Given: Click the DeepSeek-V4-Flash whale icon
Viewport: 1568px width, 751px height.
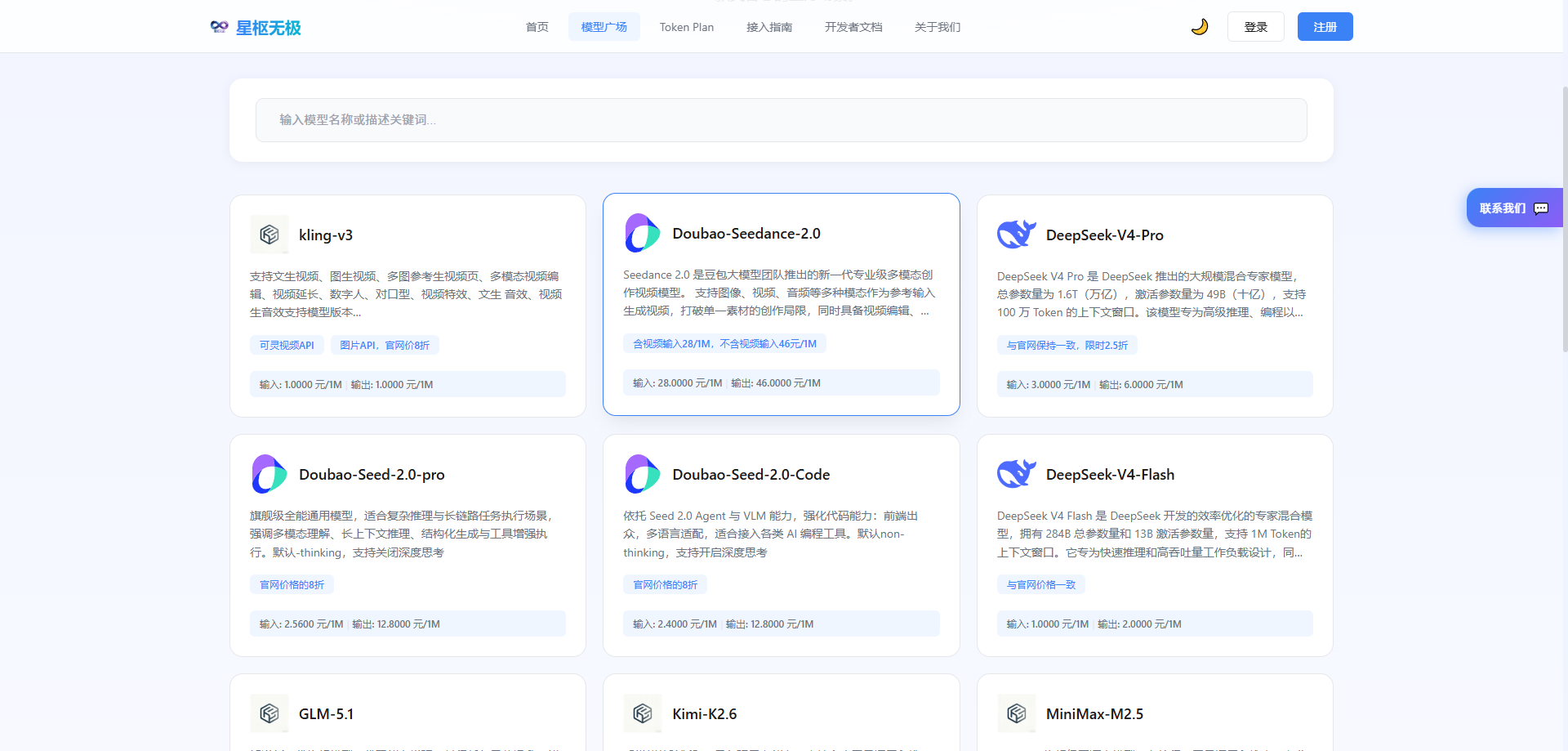Looking at the screenshot, I should 1017,474.
